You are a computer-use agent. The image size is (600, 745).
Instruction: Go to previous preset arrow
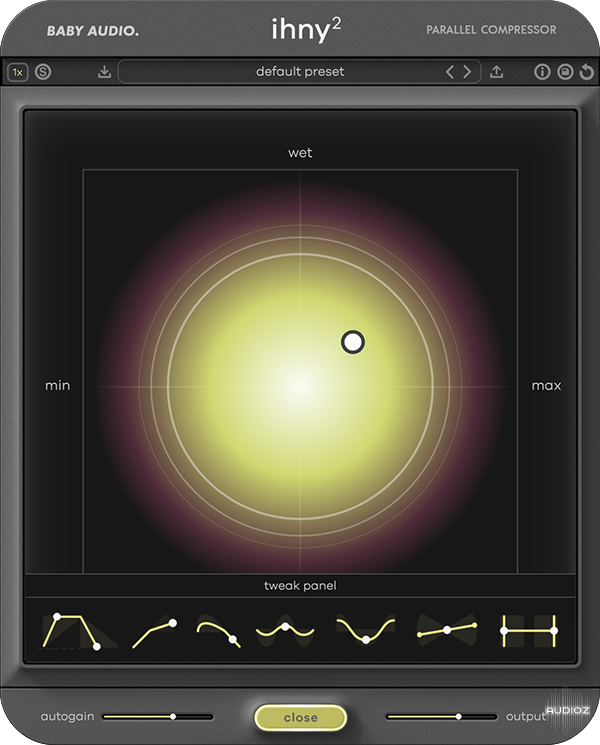(x=450, y=72)
